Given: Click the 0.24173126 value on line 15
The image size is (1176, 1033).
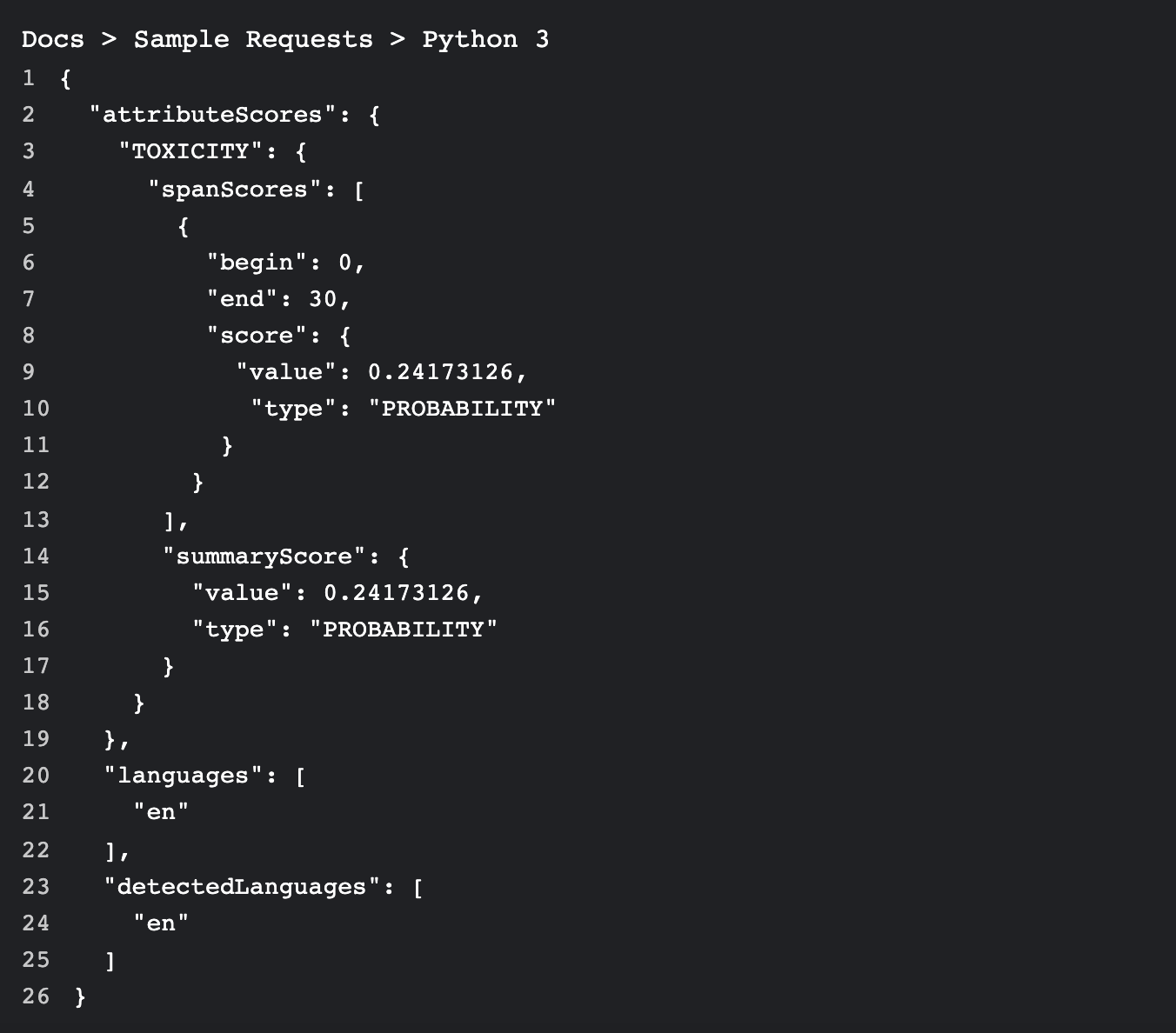Looking at the screenshot, I should pos(397,592).
